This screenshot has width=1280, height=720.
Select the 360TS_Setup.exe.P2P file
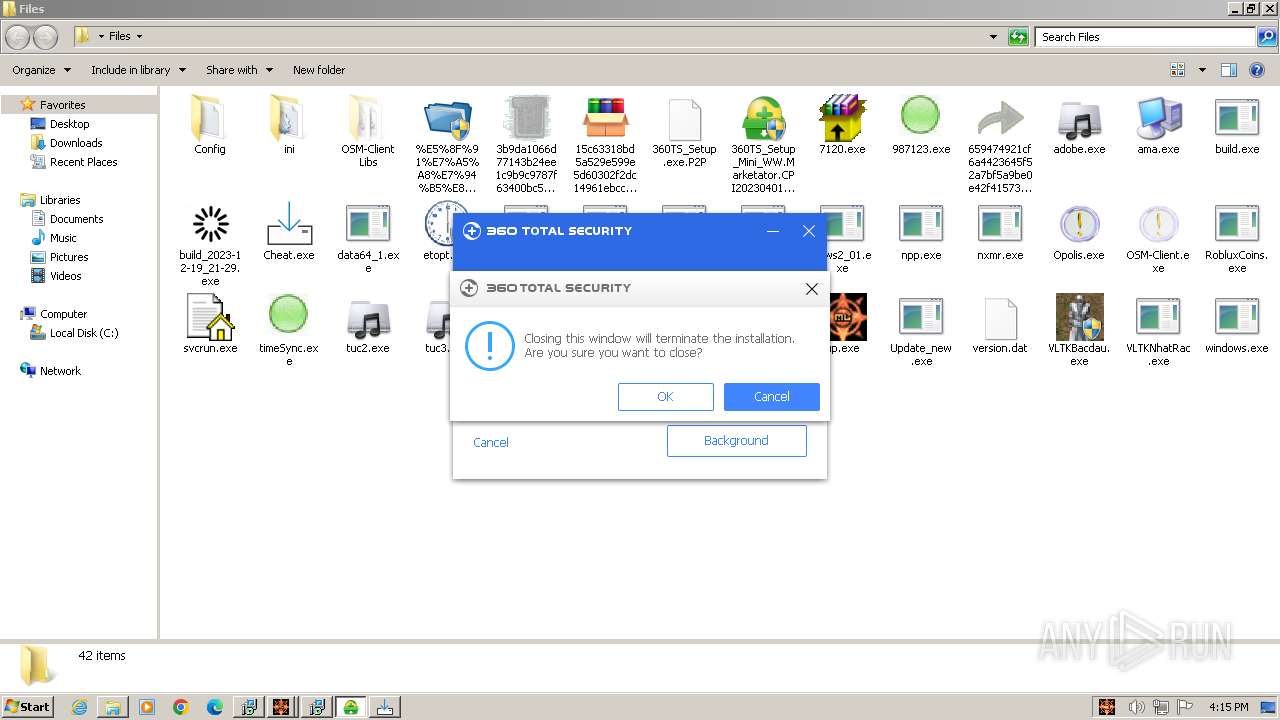point(684,131)
